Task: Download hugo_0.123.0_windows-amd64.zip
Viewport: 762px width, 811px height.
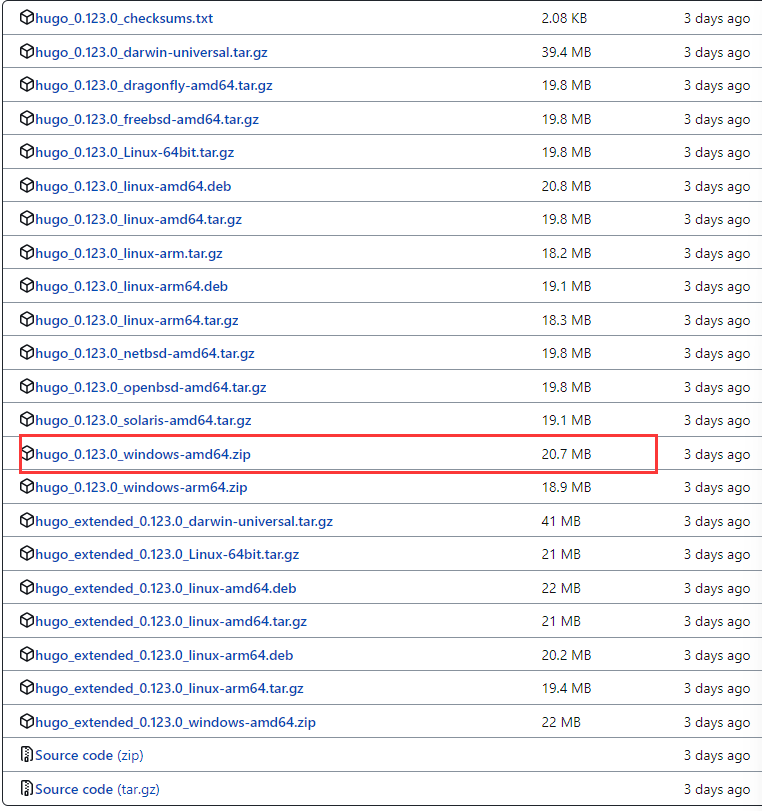Action: (143, 454)
